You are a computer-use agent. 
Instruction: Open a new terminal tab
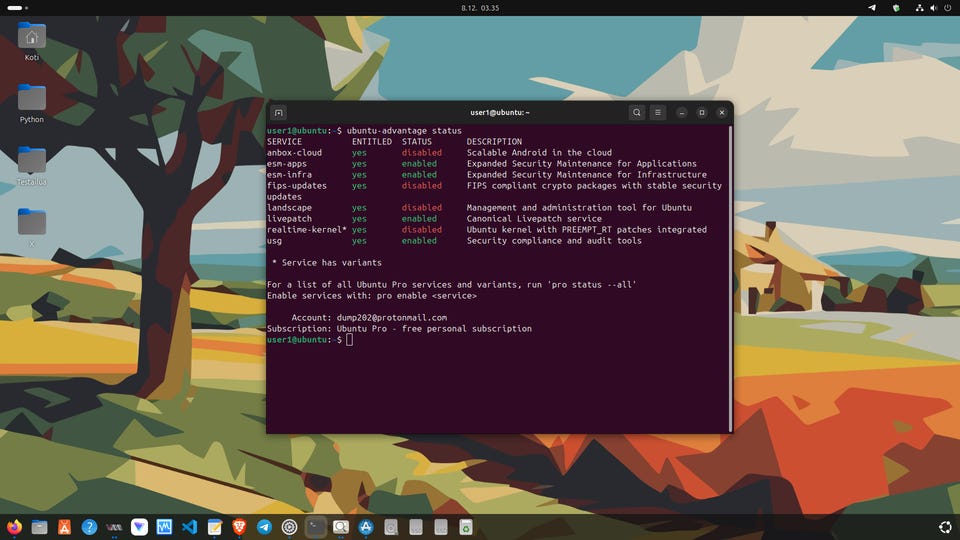[x=279, y=113]
